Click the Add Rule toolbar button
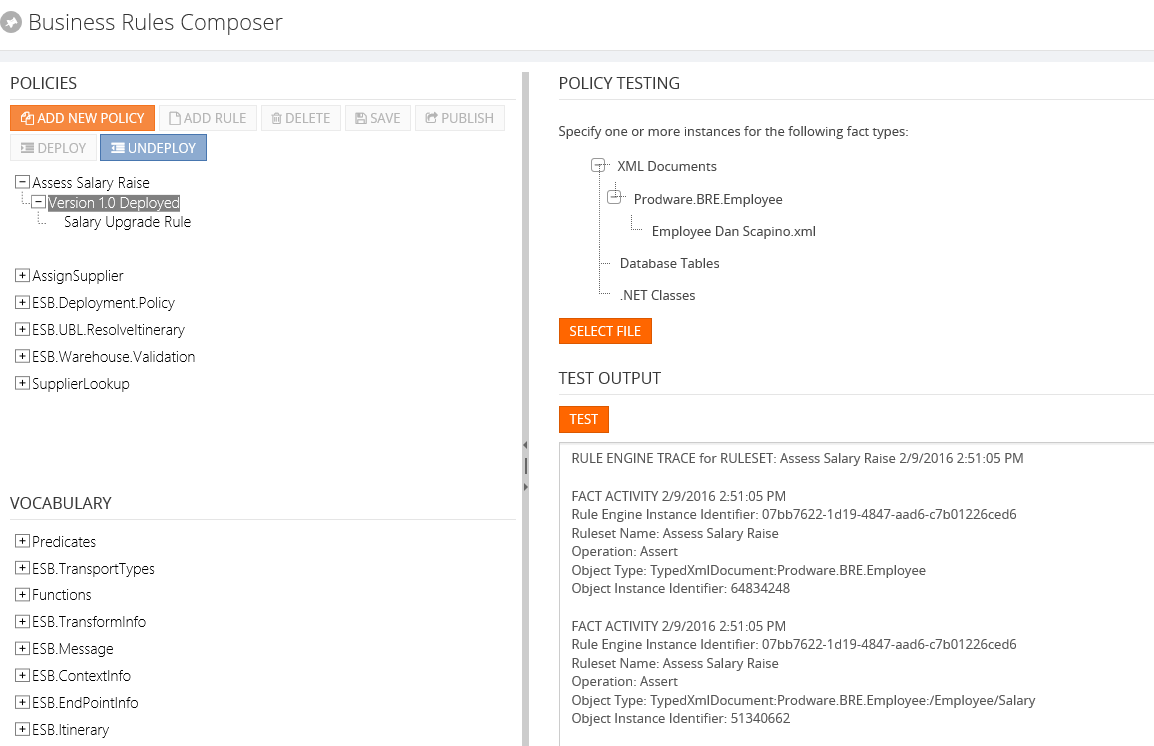1154x746 pixels. point(208,118)
